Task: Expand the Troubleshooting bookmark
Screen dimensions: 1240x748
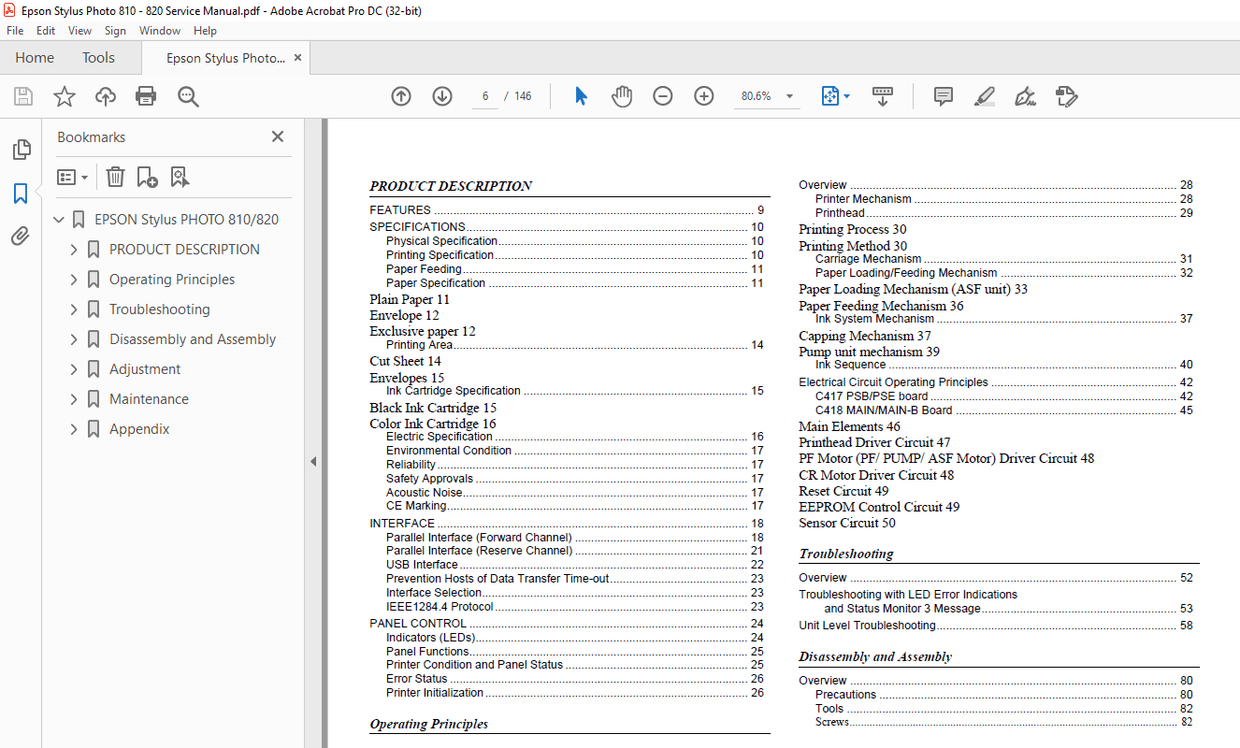Action: pos(73,309)
